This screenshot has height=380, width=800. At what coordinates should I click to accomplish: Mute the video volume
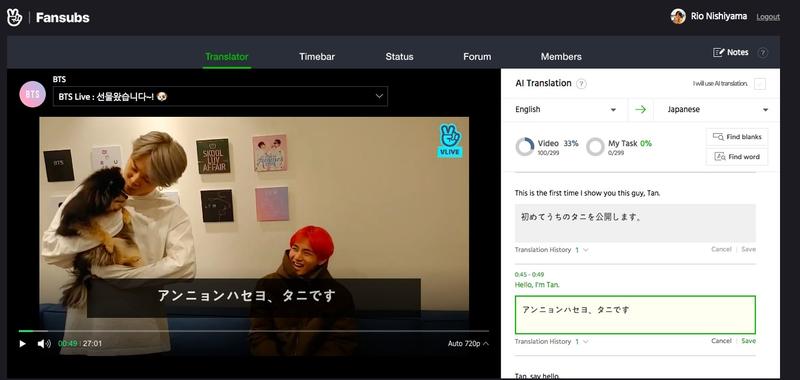(x=44, y=344)
